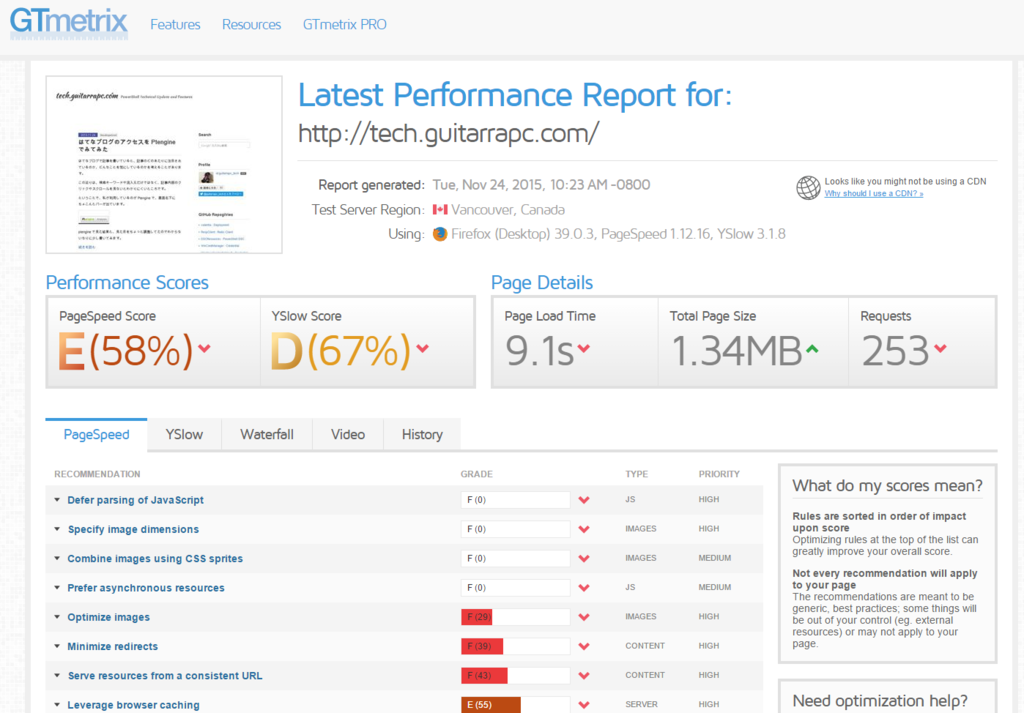Viewport: 1024px width, 713px height.
Task: Click the F (43) grade bar
Action: pyautogui.click(x=515, y=676)
